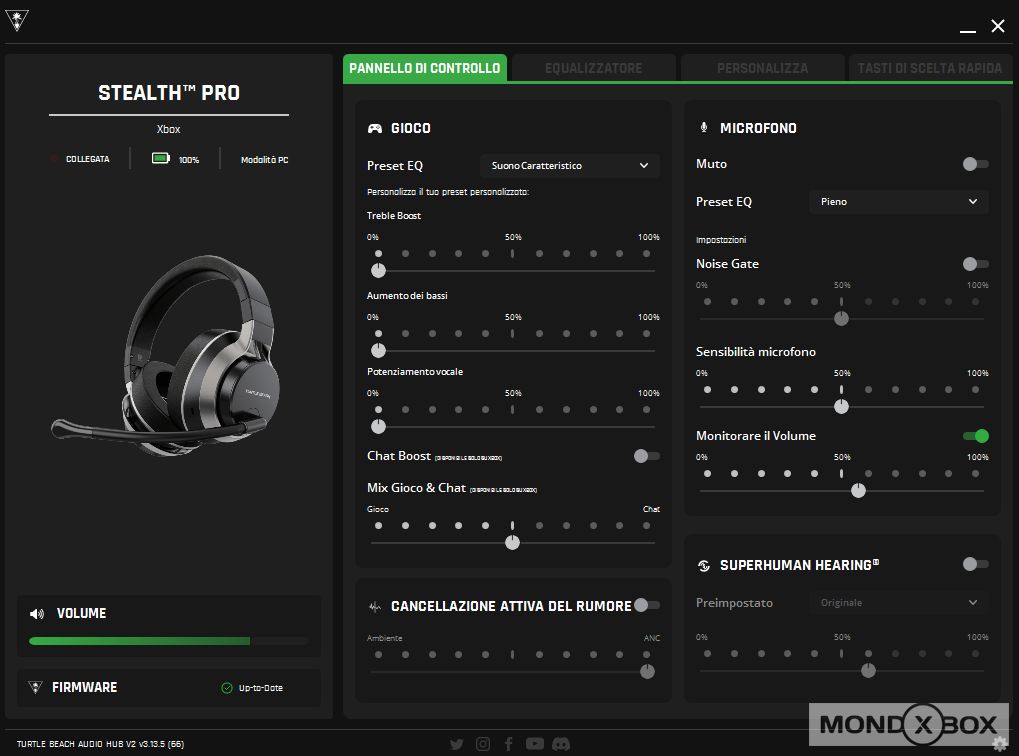Screen dimensions: 1019x756
Task: Click the headset volume bar
Action: point(168,641)
